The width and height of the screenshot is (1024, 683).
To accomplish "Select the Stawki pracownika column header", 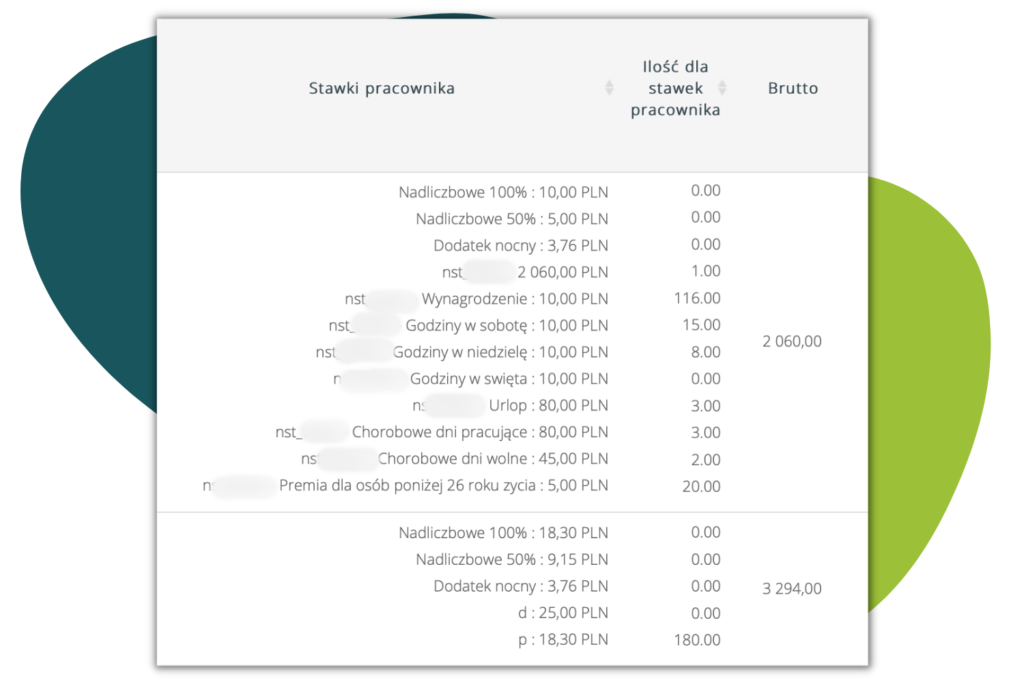I will (x=381, y=89).
